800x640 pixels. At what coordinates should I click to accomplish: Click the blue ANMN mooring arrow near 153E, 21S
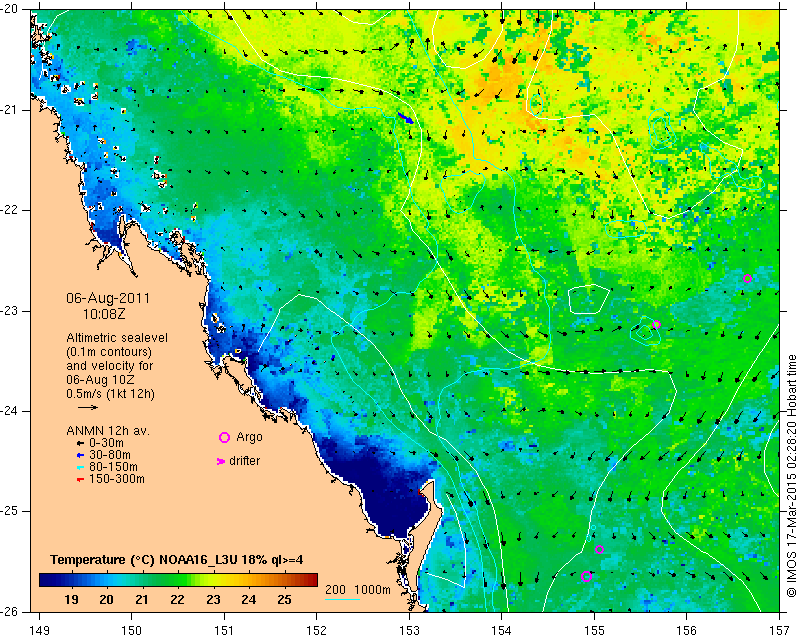click(x=406, y=118)
